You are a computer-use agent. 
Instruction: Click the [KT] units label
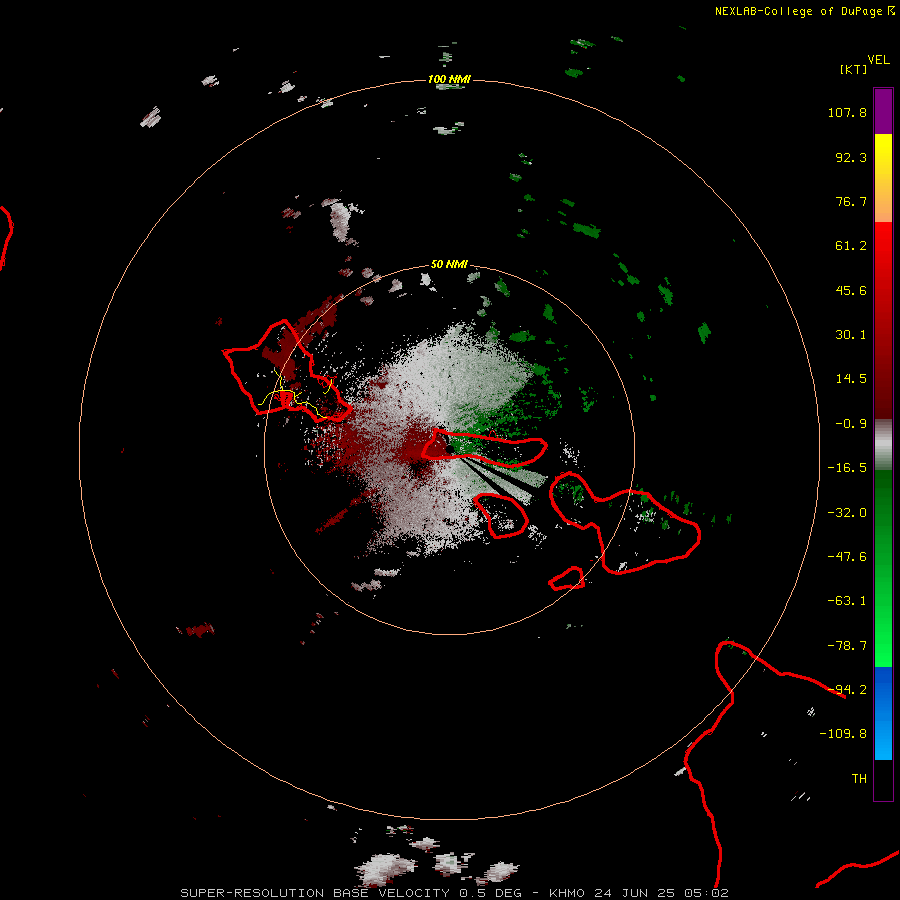pyautogui.click(x=854, y=69)
